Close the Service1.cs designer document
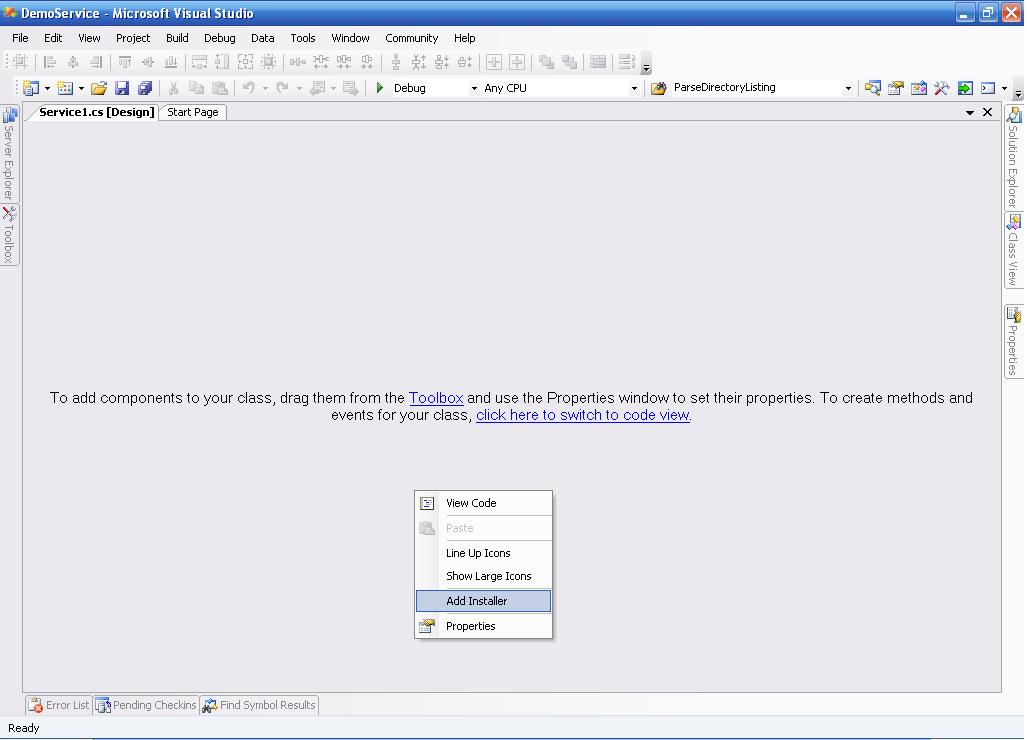This screenshot has width=1027, height=740. [x=988, y=113]
